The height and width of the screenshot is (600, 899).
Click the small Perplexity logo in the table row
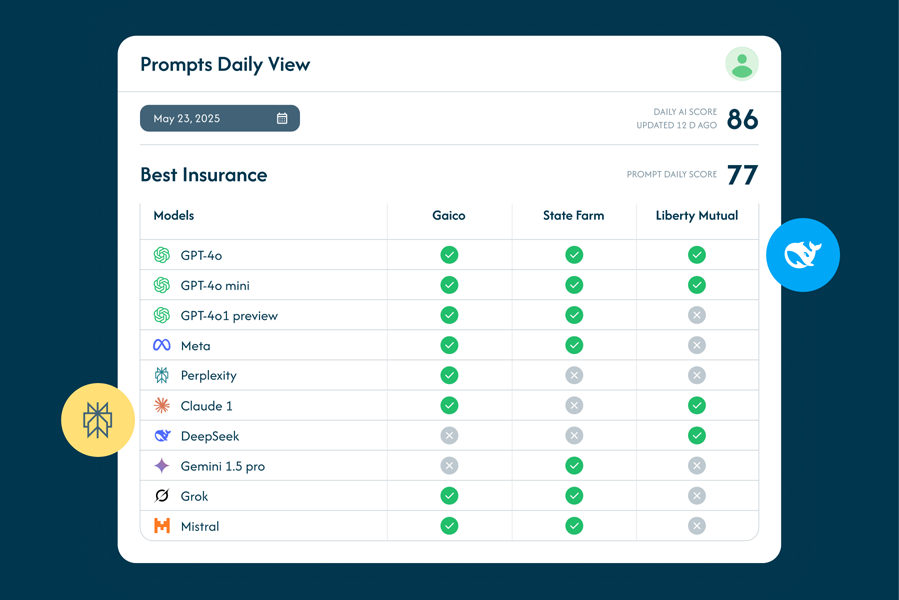tap(162, 375)
